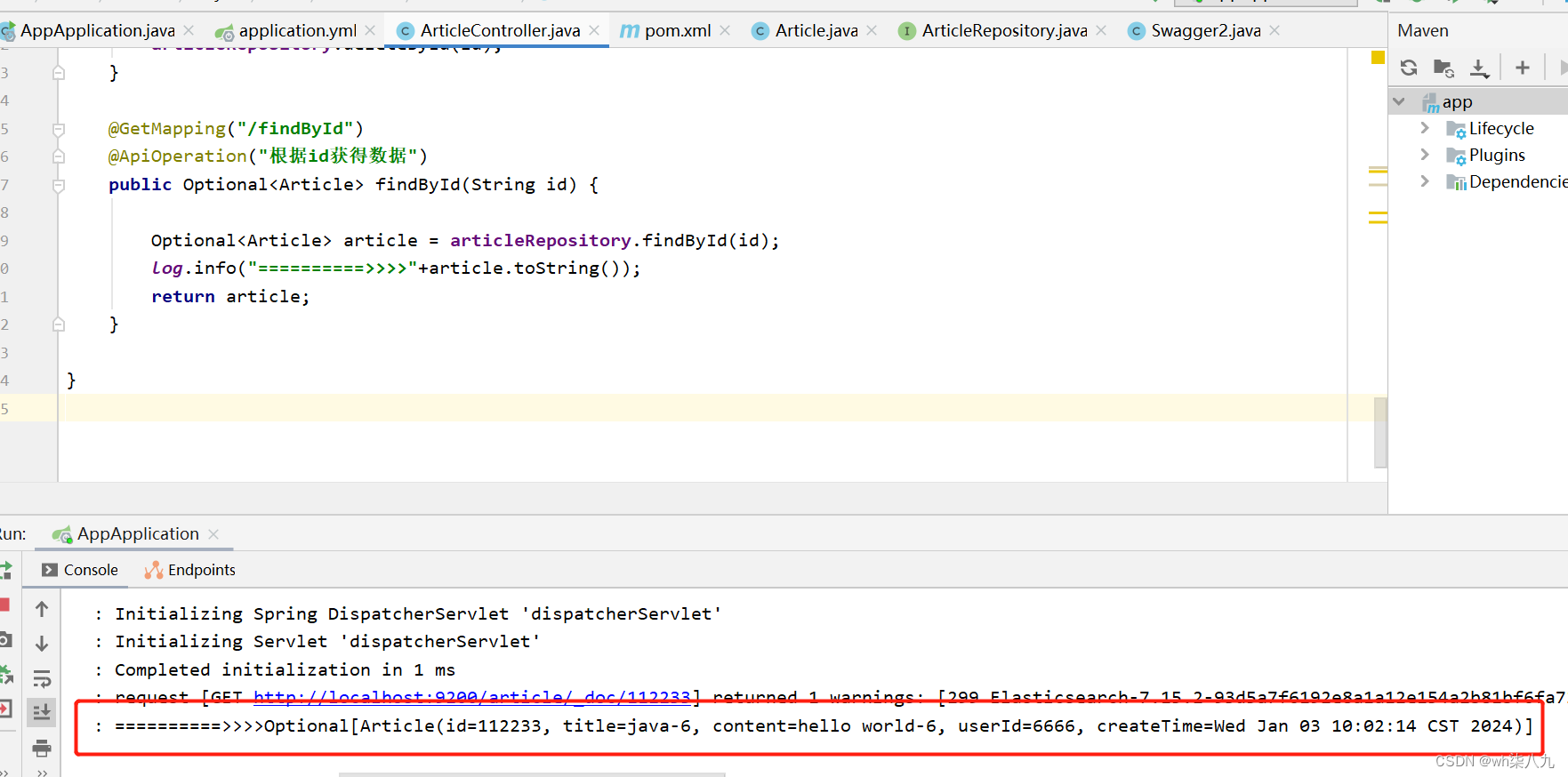Click Generate Sources and Update Folders icon
The height and width of the screenshot is (777, 1568).
click(1443, 68)
